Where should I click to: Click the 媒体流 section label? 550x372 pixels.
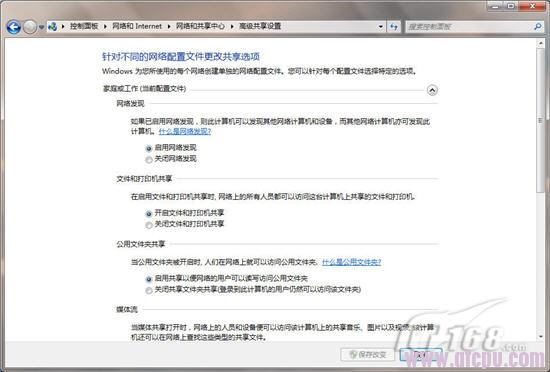click(127, 309)
